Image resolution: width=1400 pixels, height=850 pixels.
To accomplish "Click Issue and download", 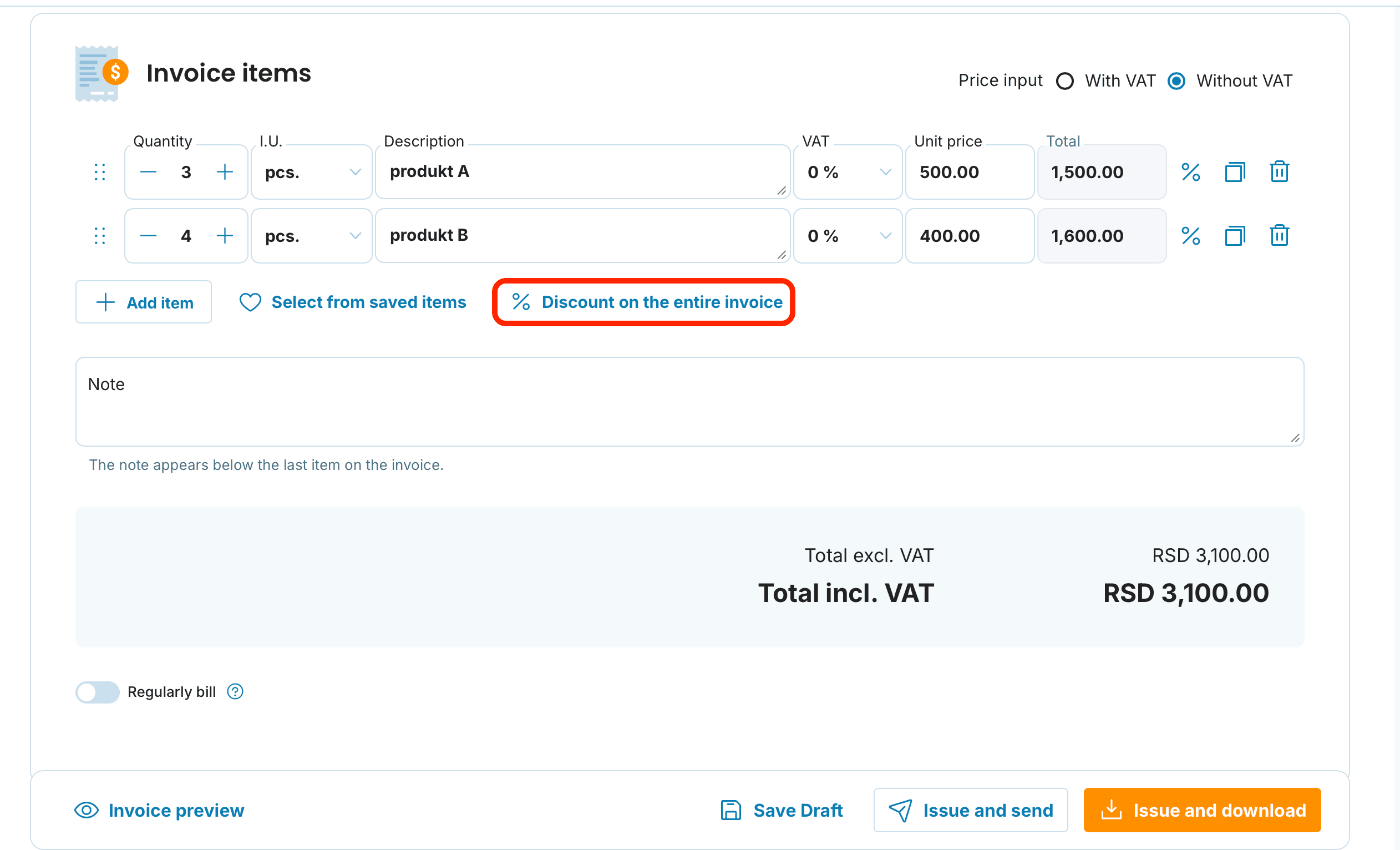I will [1203, 810].
